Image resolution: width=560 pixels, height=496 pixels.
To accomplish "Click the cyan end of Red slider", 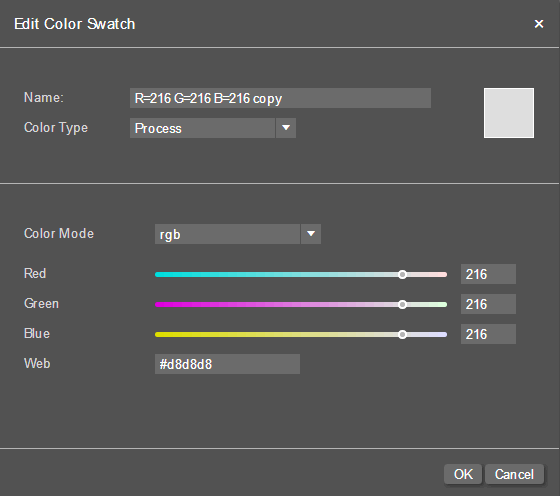I will (x=158, y=274).
